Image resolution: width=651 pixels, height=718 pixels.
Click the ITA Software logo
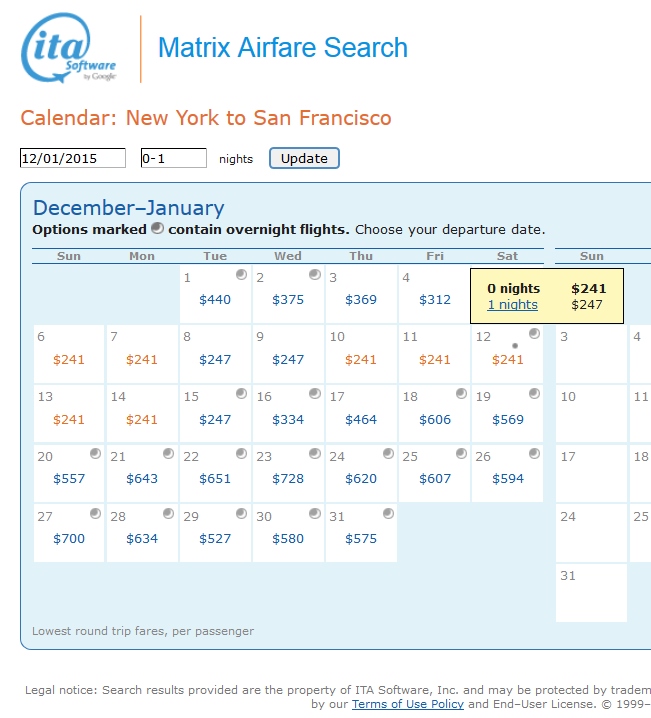pyautogui.click(x=70, y=49)
